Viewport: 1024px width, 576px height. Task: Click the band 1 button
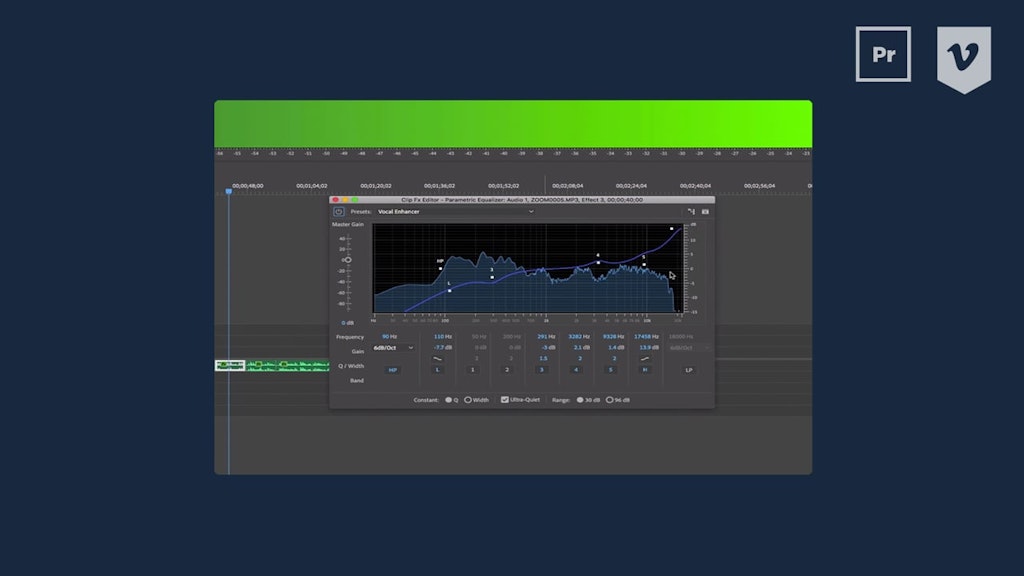pyautogui.click(x=471, y=370)
